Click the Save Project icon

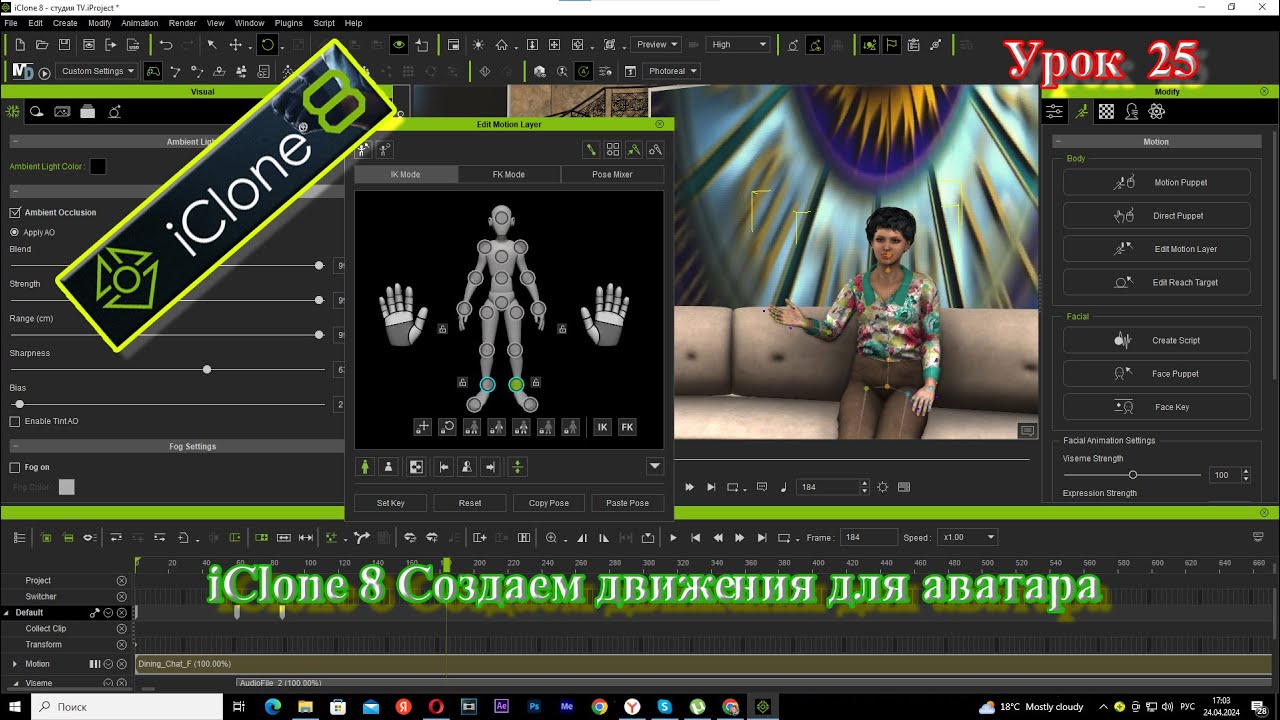coord(64,44)
